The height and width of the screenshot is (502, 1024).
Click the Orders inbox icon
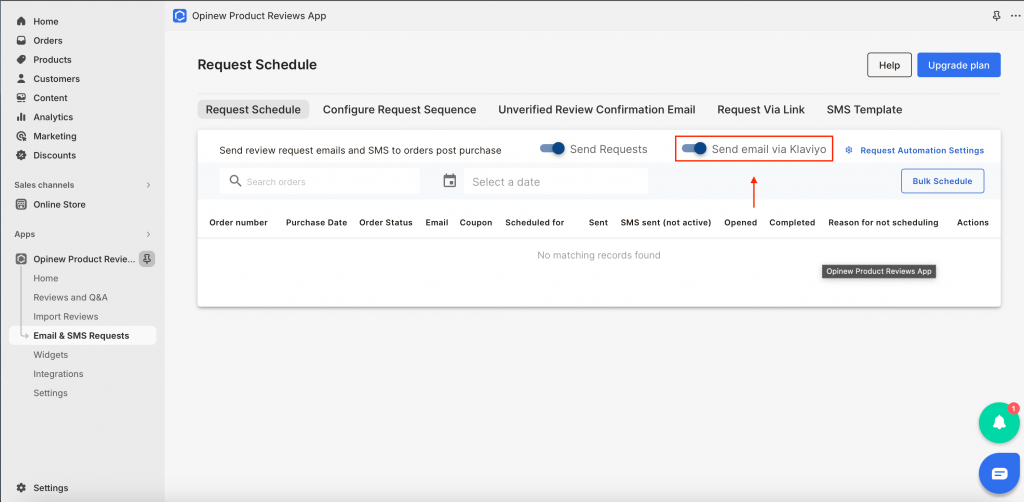point(21,40)
